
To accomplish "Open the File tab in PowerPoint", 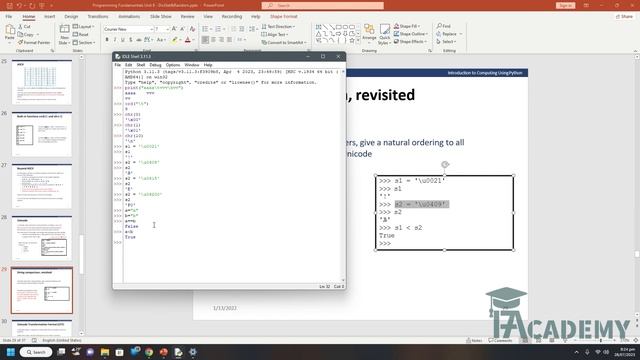I will click(x=9, y=16).
